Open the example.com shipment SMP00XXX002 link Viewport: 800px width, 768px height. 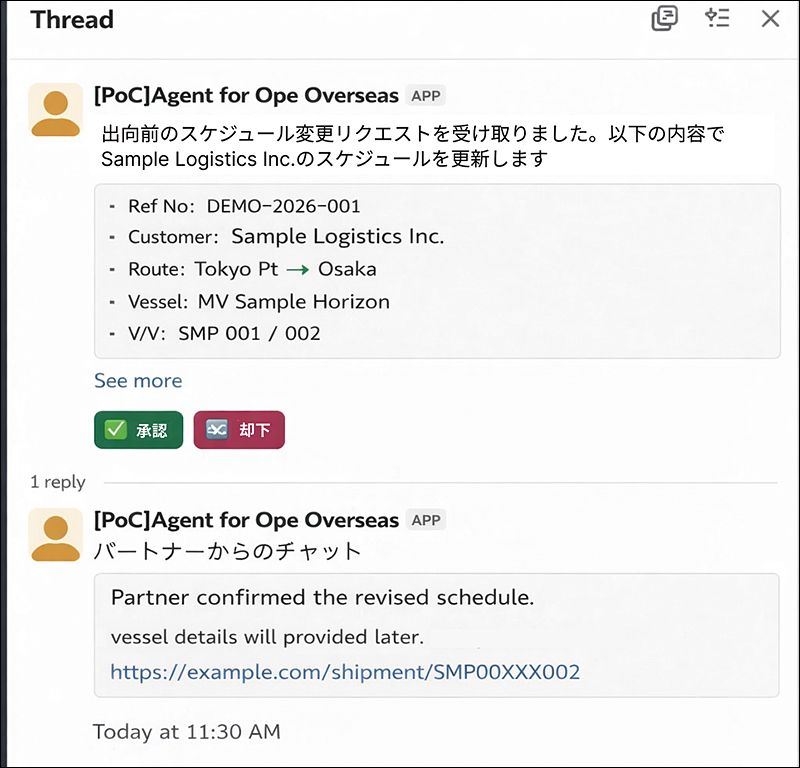tap(345, 672)
